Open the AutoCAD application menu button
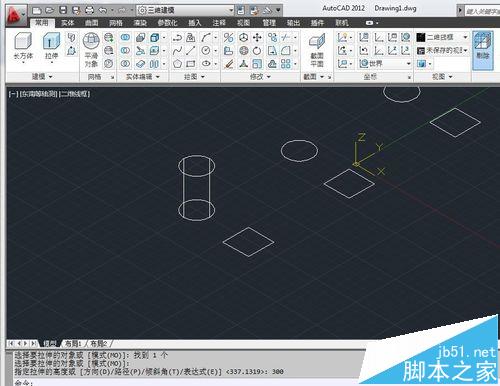Viewport: 500px width, 386px height. click(15, 15)
